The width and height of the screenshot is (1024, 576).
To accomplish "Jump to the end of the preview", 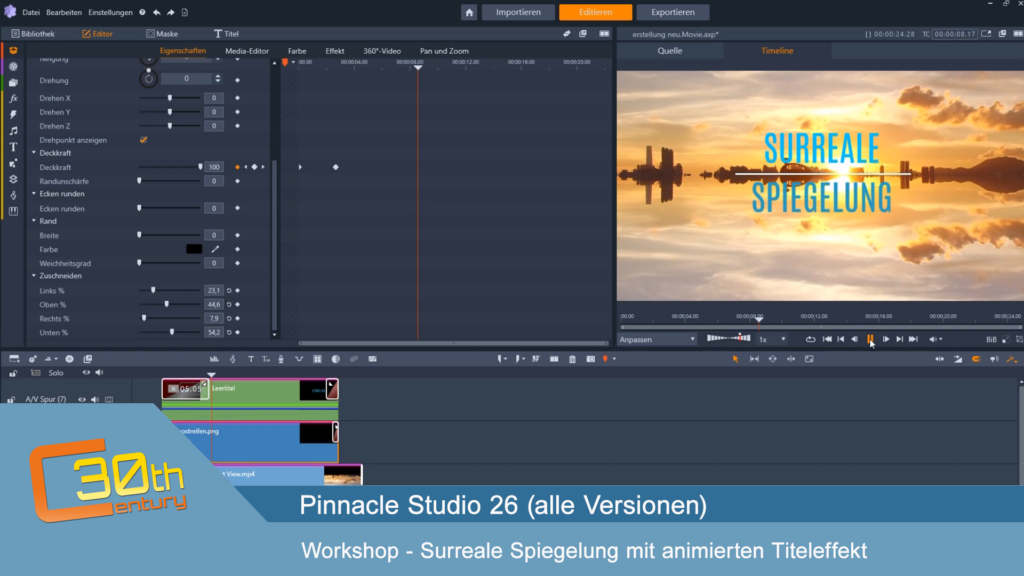I will [x=914, y=339].
